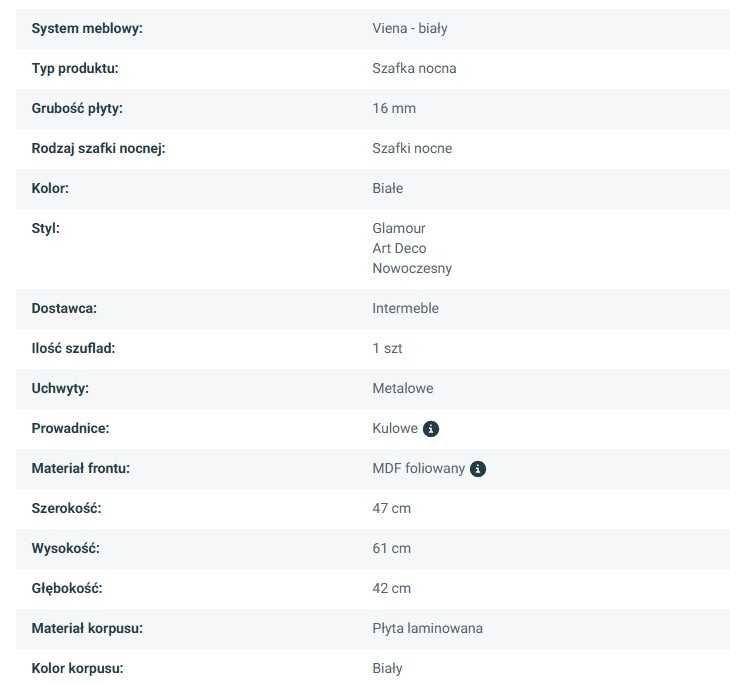Image resolution: width=730 pixels, height=684 pixels.
Task: Click the Glamour style entry
Action: pos(399,228)
